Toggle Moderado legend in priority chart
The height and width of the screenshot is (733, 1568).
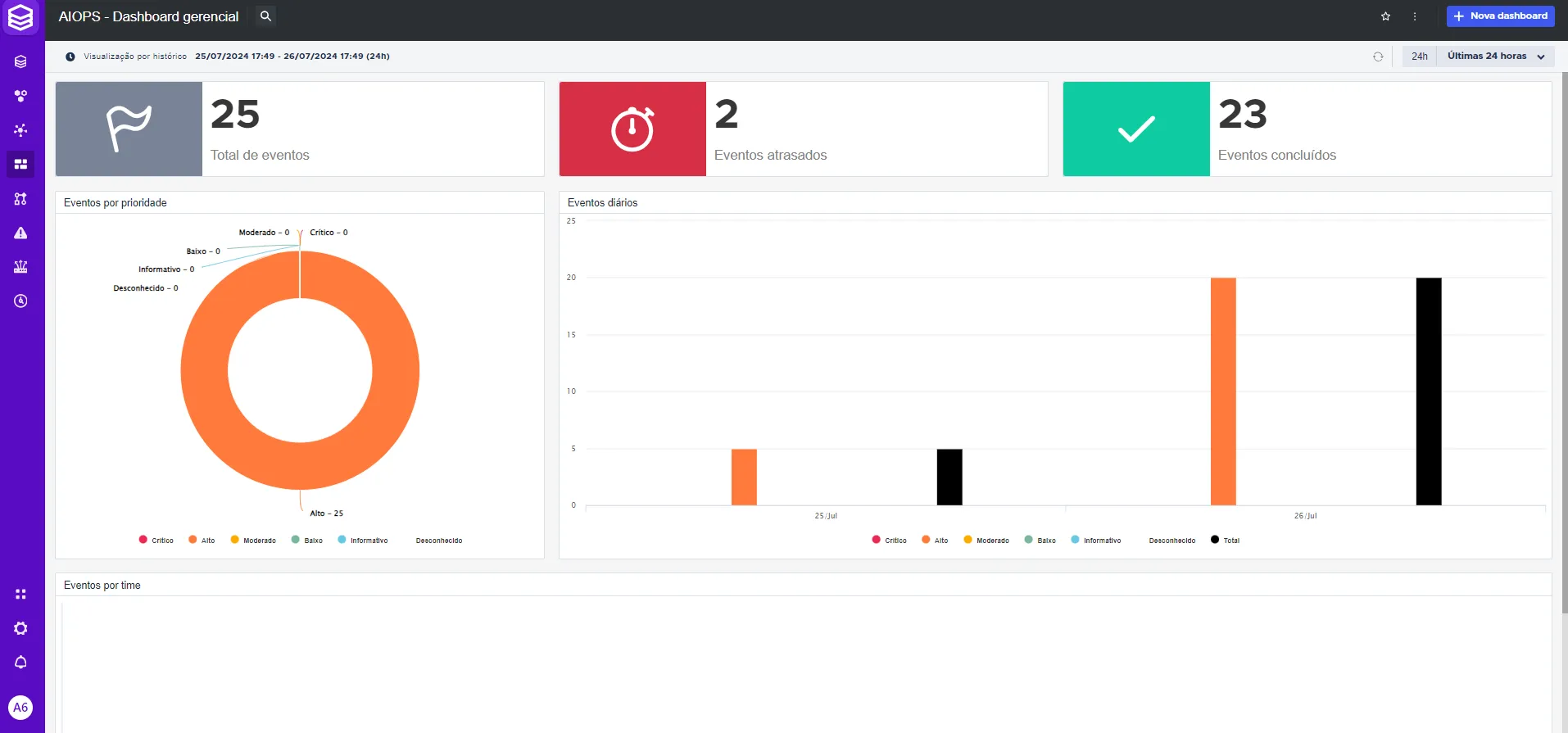coord(253,541)
